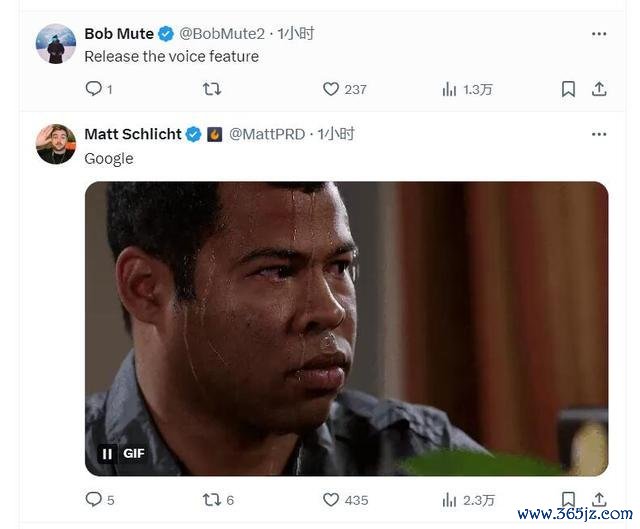
Task: Visit the @MattPRD handle link
Action: (x=267, y=134)
